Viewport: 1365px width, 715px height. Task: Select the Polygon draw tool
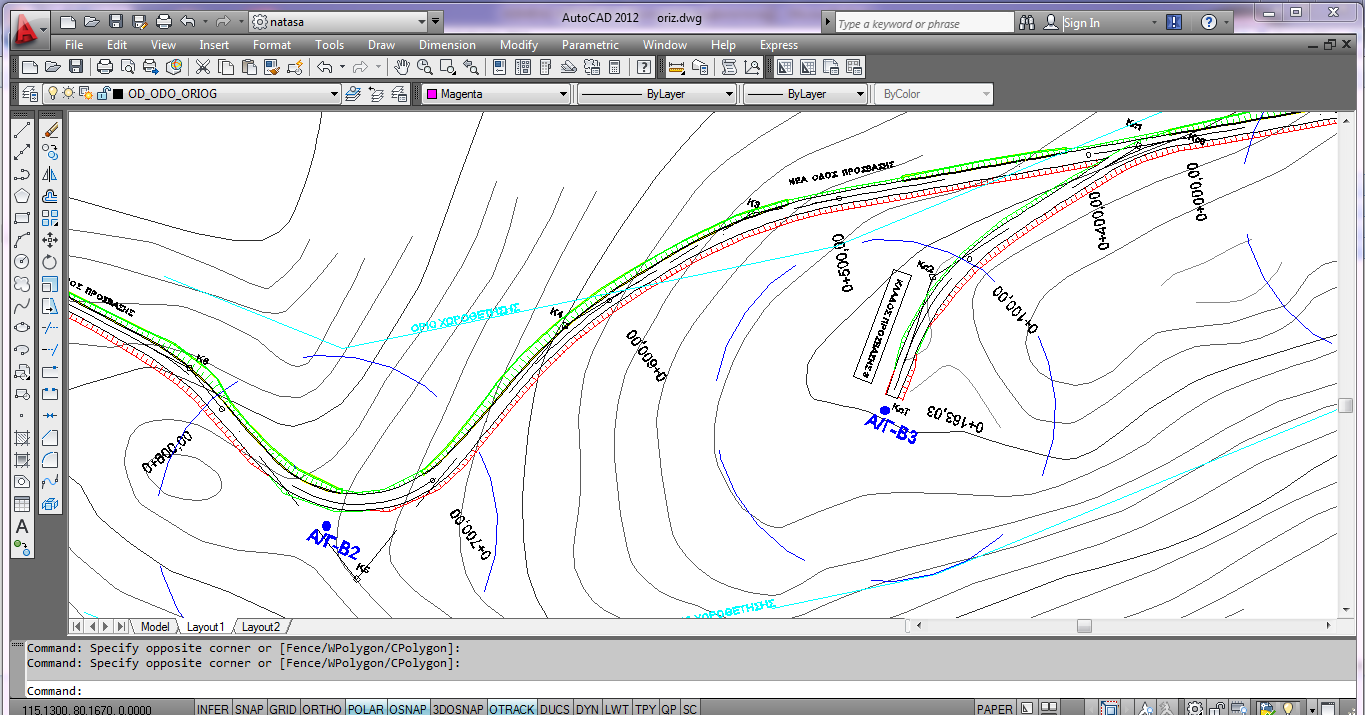(22, 196)
